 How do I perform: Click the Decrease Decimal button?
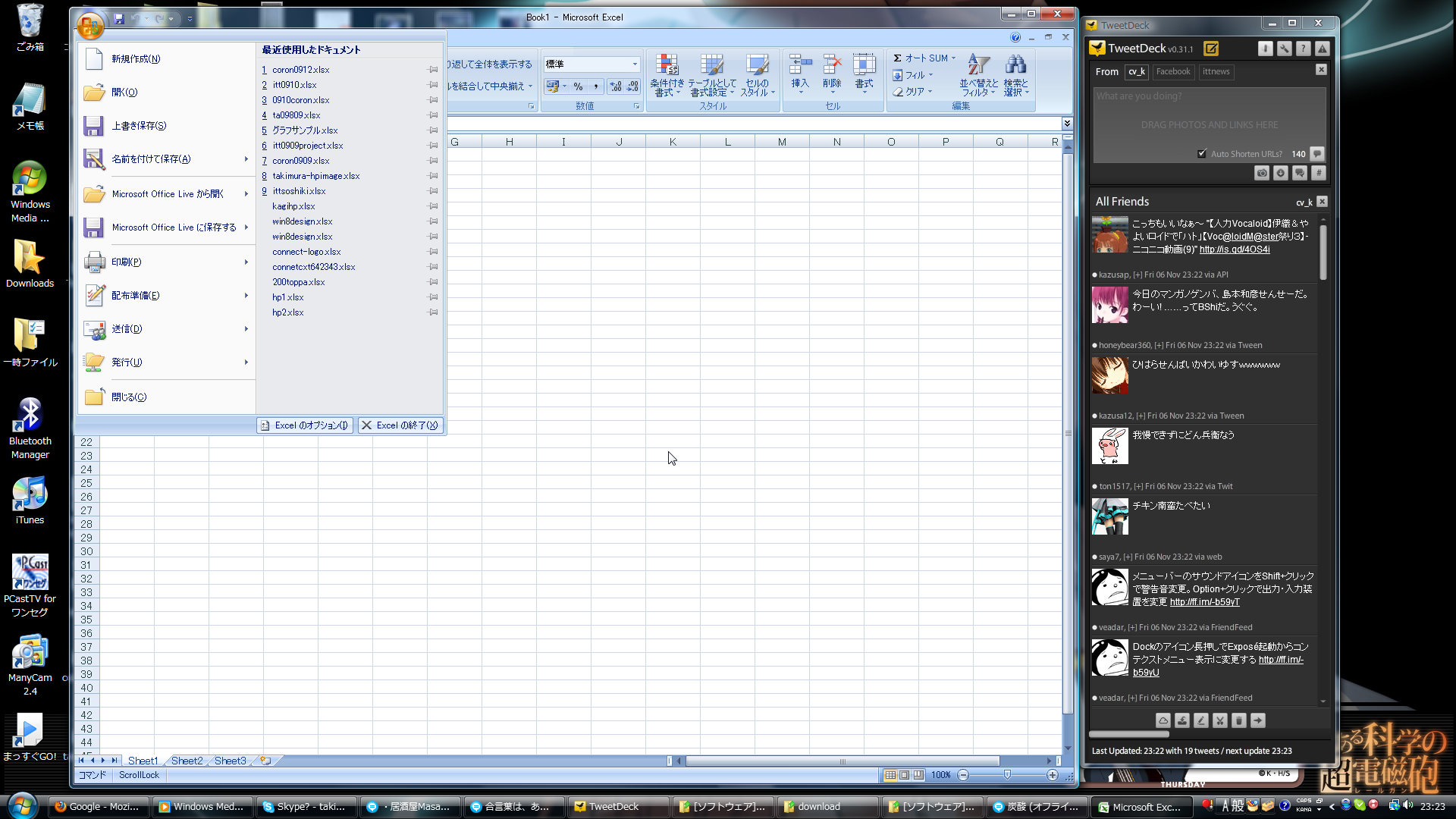point(632,86)
